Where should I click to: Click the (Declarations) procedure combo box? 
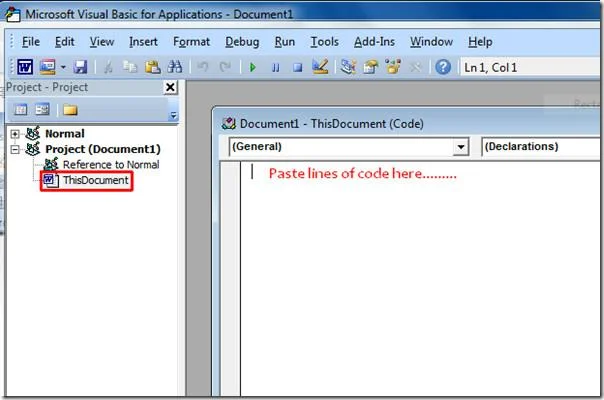point(542,147)
